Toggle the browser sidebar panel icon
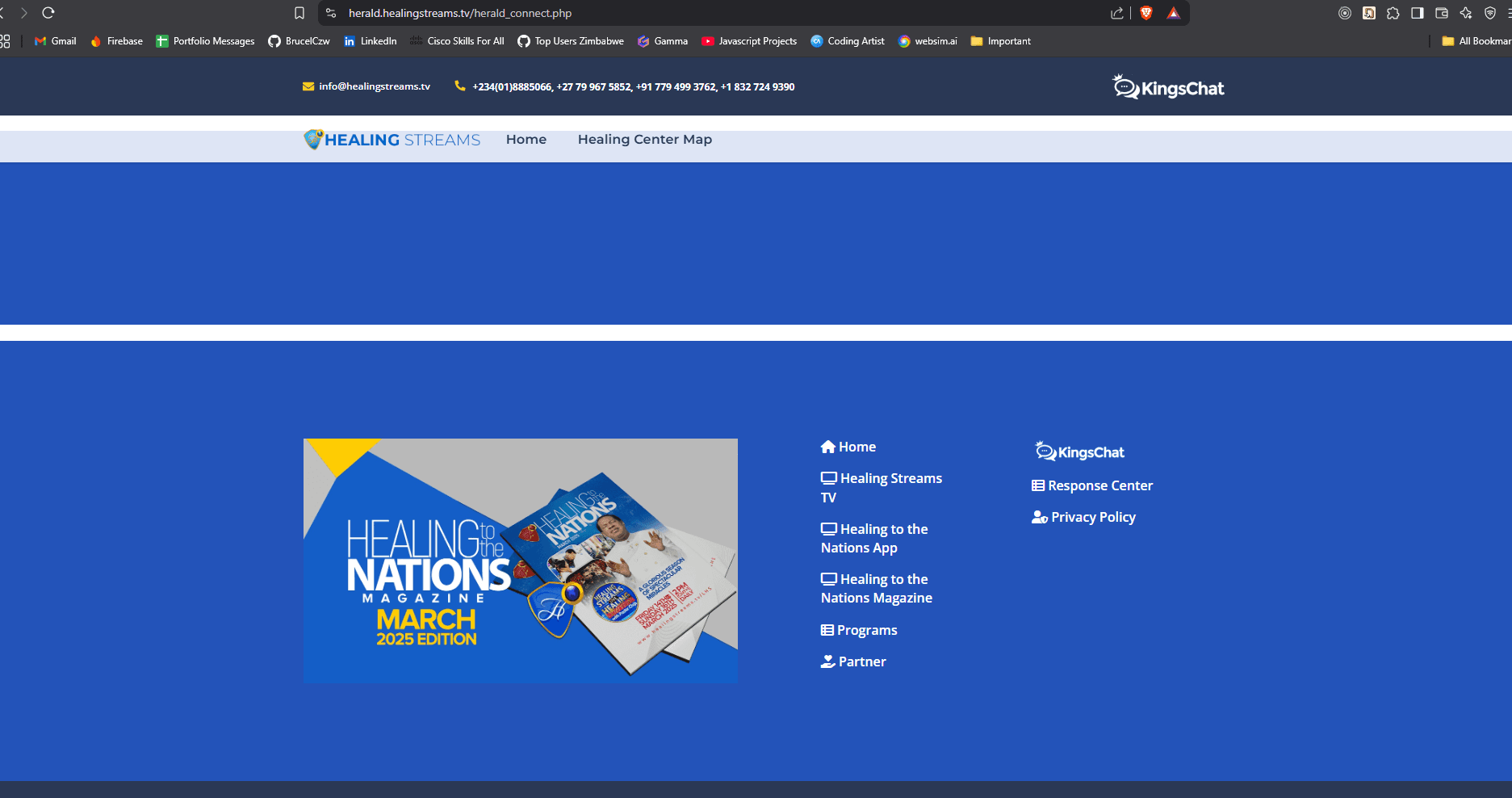The width and height of the screenshot is (1512, 798). [1418, 13]
